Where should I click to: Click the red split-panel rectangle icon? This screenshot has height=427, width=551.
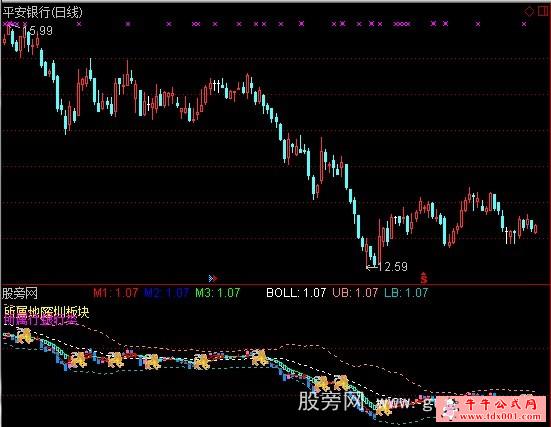(543, 11)
